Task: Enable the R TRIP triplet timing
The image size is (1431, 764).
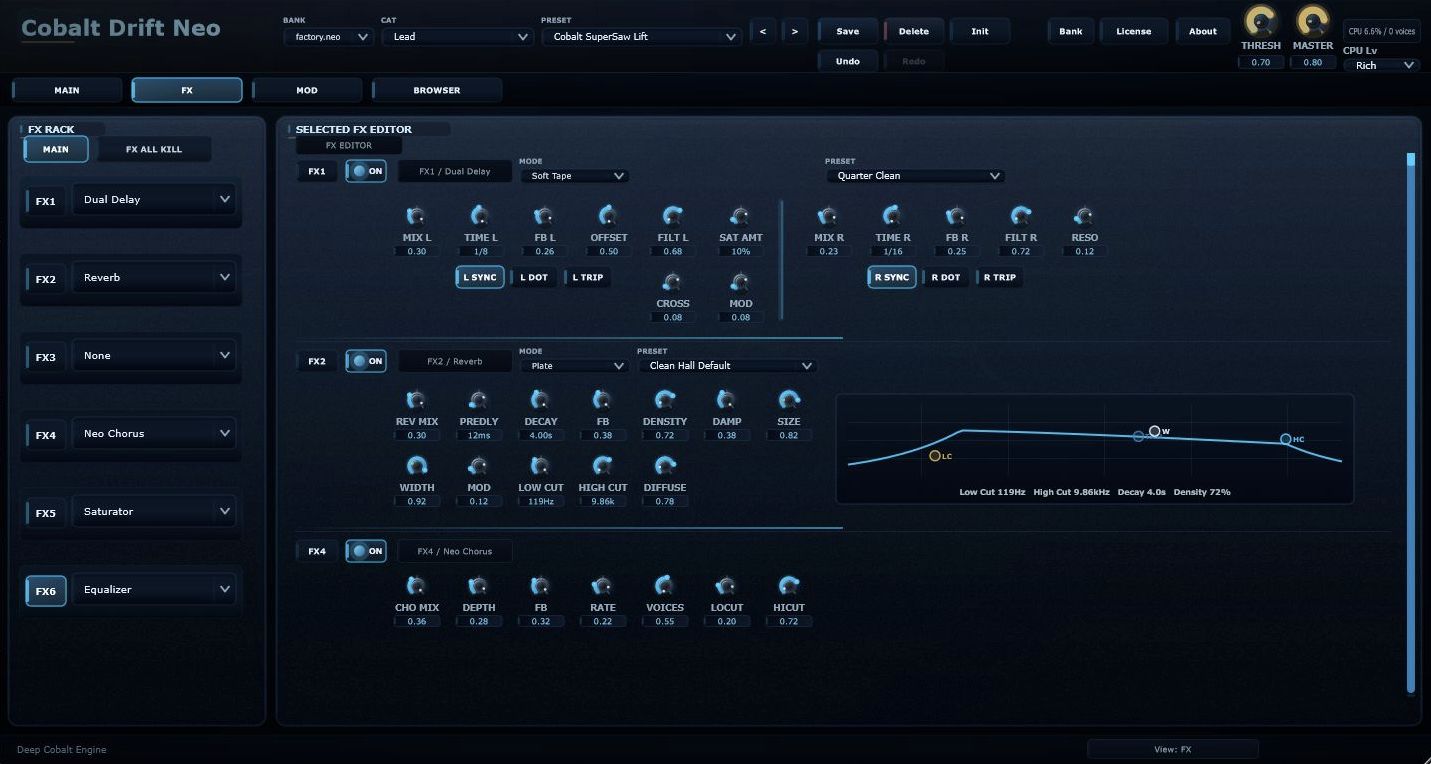Action: click(999, 277)
